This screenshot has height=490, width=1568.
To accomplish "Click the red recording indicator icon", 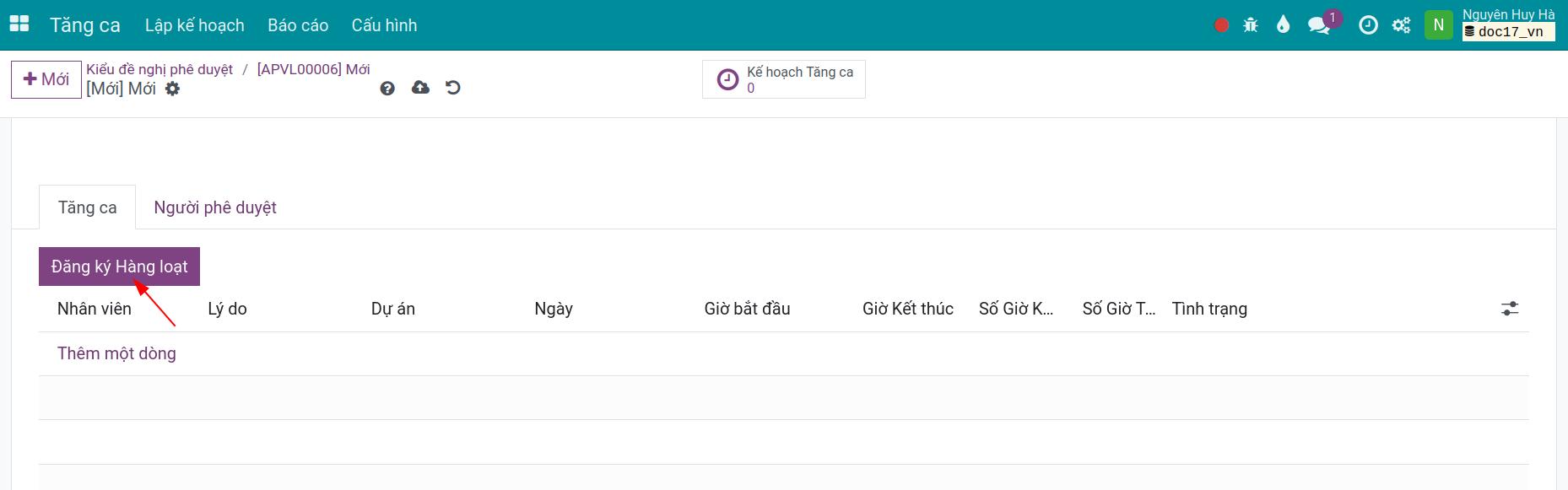I will [1221, 25].
